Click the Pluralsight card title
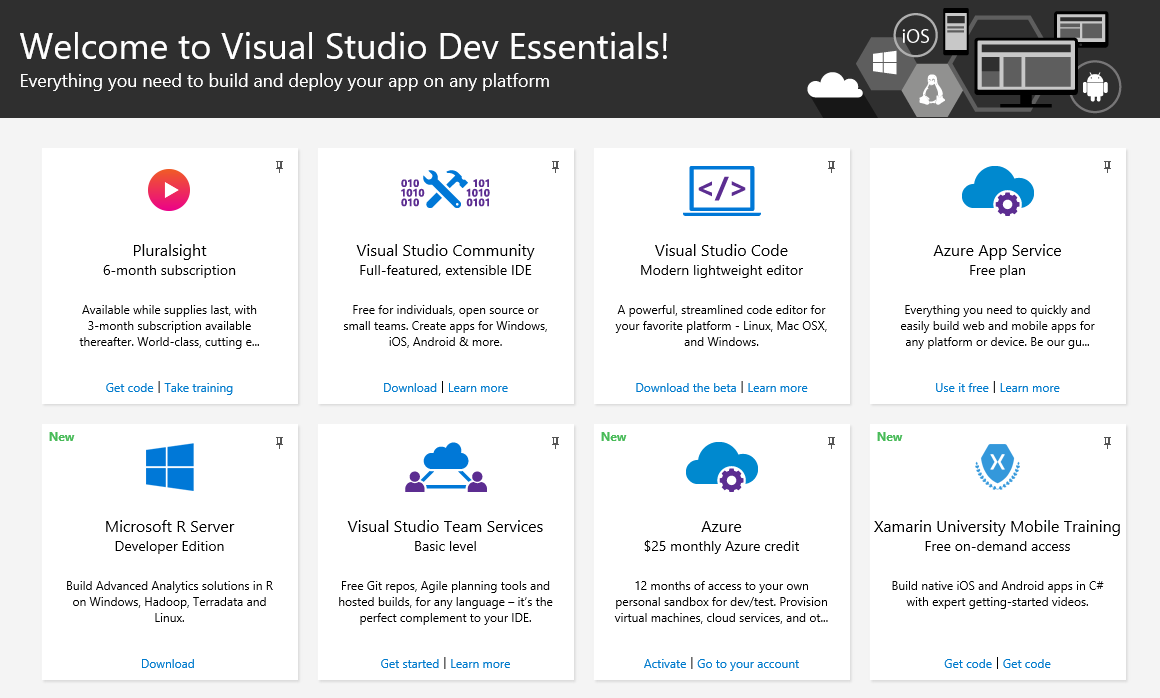This screenshot has width=1160, height=698. click(169, 251)
